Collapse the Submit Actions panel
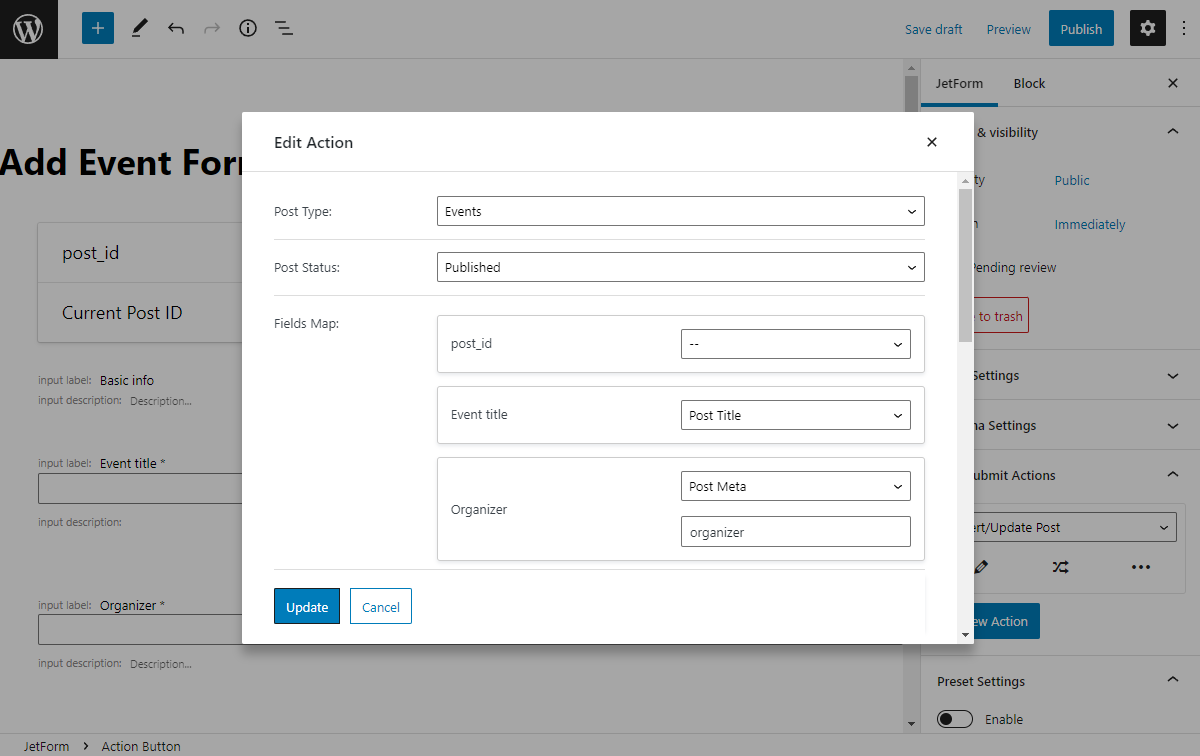The width and height of the screenshot is (1200, 756). [x=1172, y=475]
